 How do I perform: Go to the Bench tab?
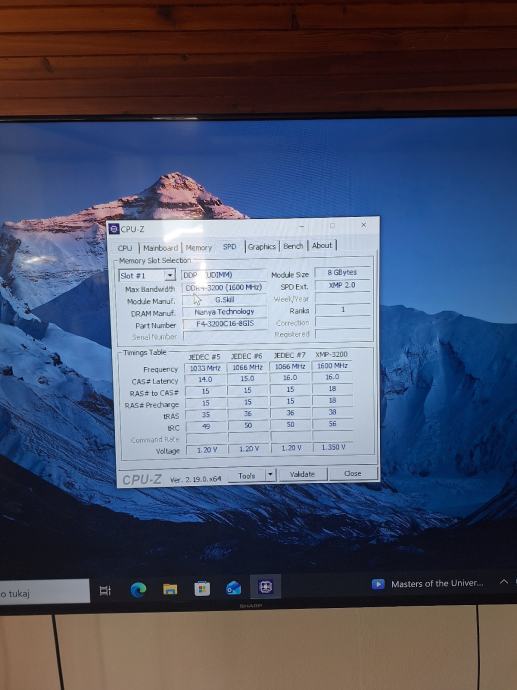tap(293, 246)
